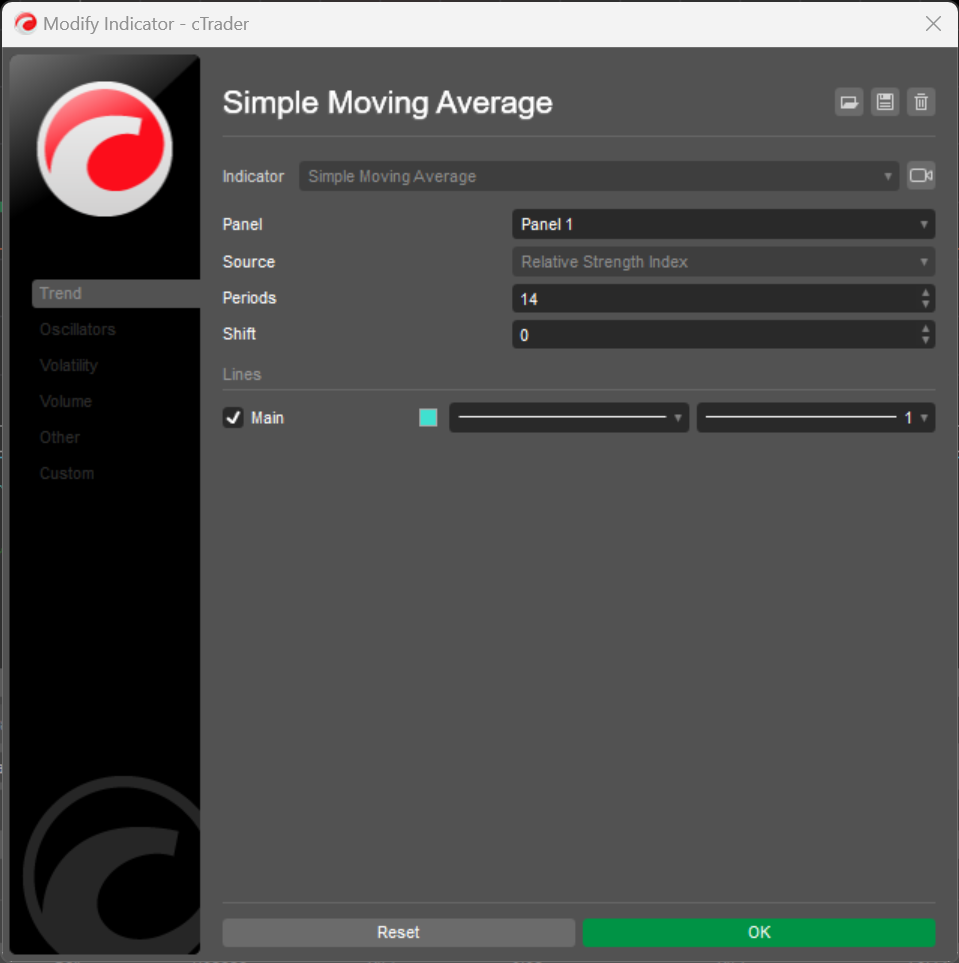
Task: Open the Custom indicators category
Action: point(67,474)
